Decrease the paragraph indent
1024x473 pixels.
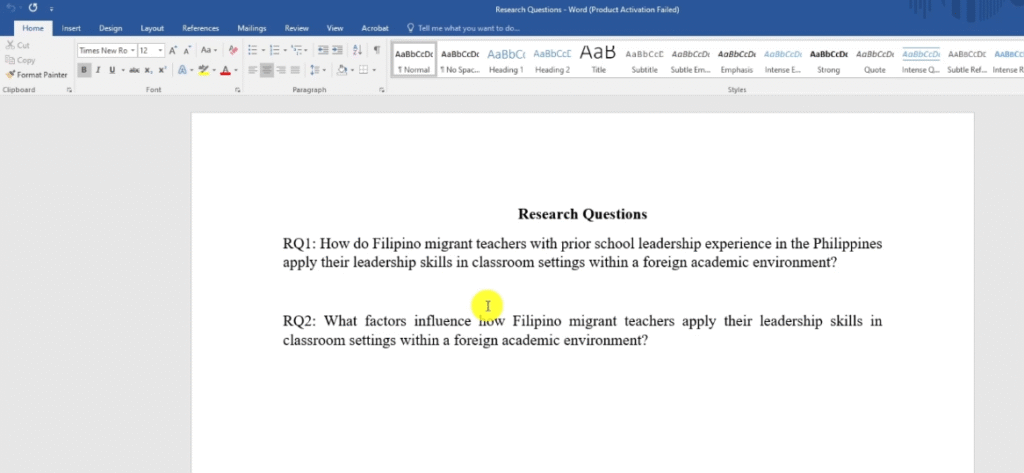[x=322, y=50]
